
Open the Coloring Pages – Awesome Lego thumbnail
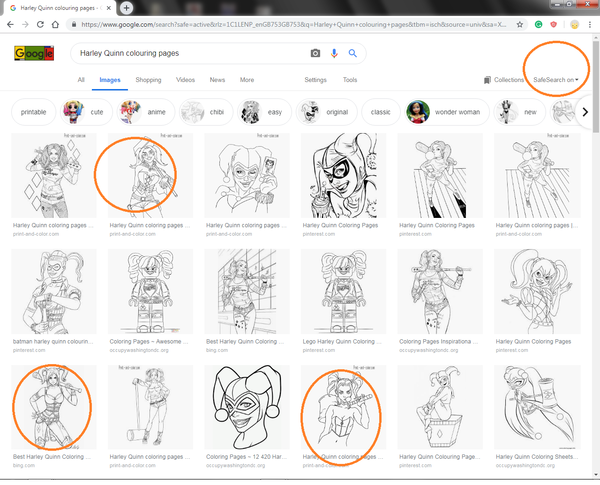click(x=150, y=291)
